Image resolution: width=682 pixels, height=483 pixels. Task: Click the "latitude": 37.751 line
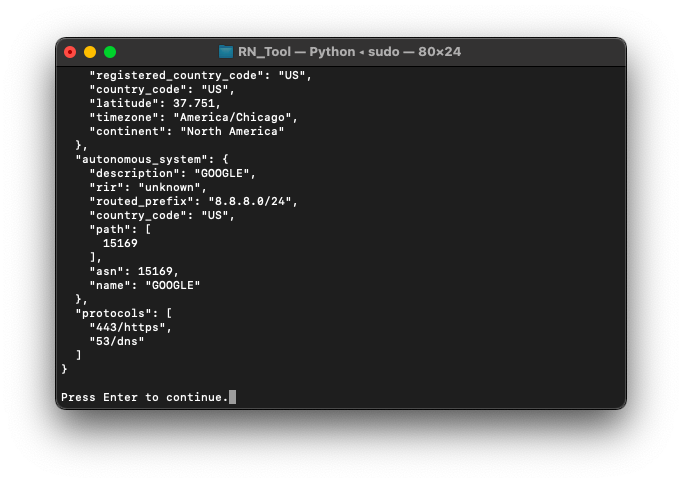155,103
